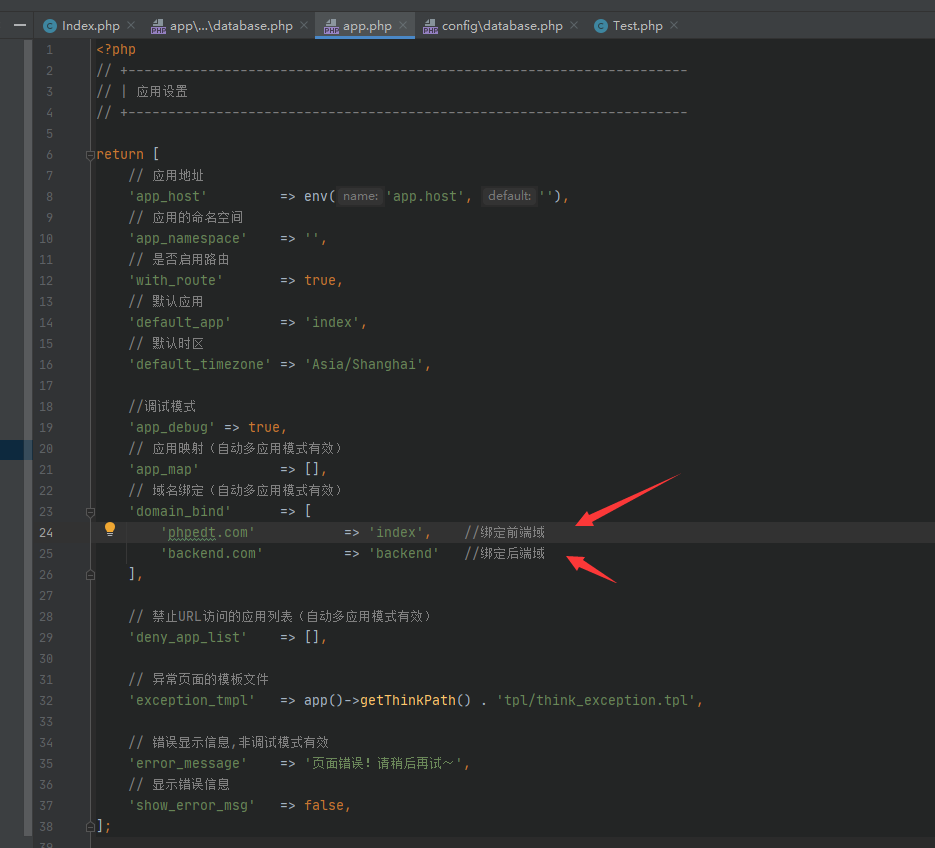Click the //调试模式 comment
Screen dimensions: 935x848
click(x=162, y=407)
